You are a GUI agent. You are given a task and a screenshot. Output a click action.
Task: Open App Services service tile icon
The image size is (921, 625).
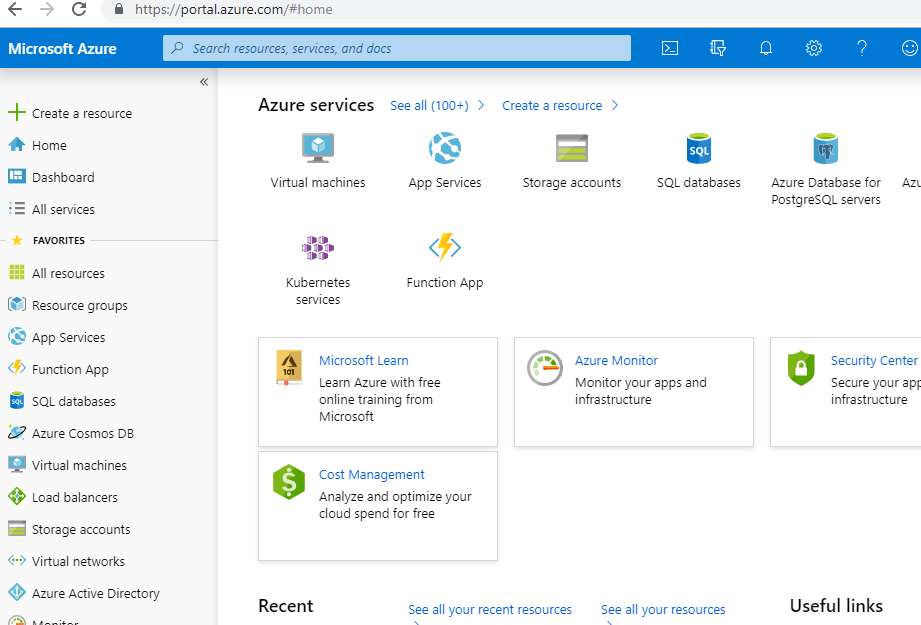[445, 148]
